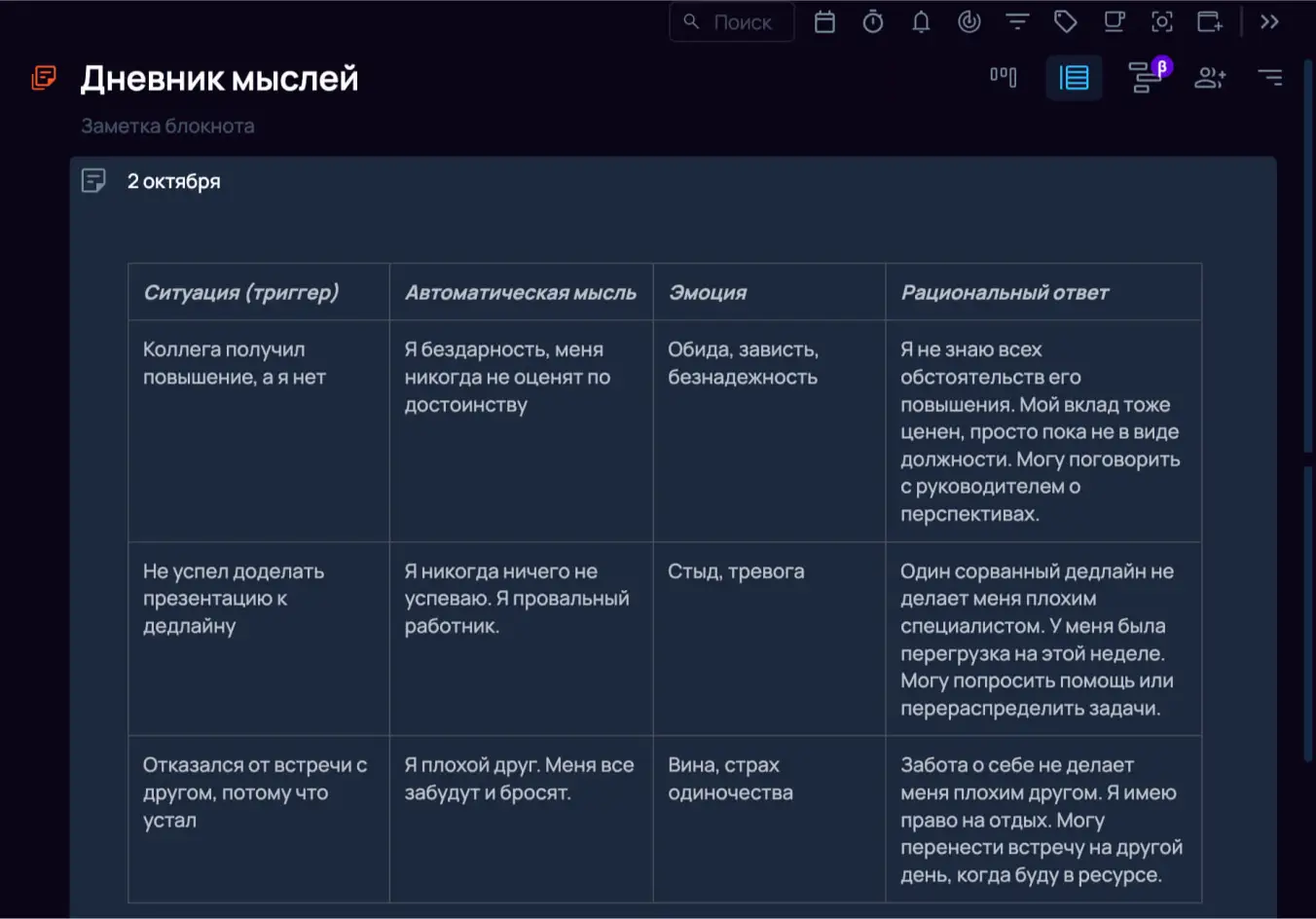Open the sort options menu icon
Viewport: 1316px width, 919px height.
point(1270,77)
